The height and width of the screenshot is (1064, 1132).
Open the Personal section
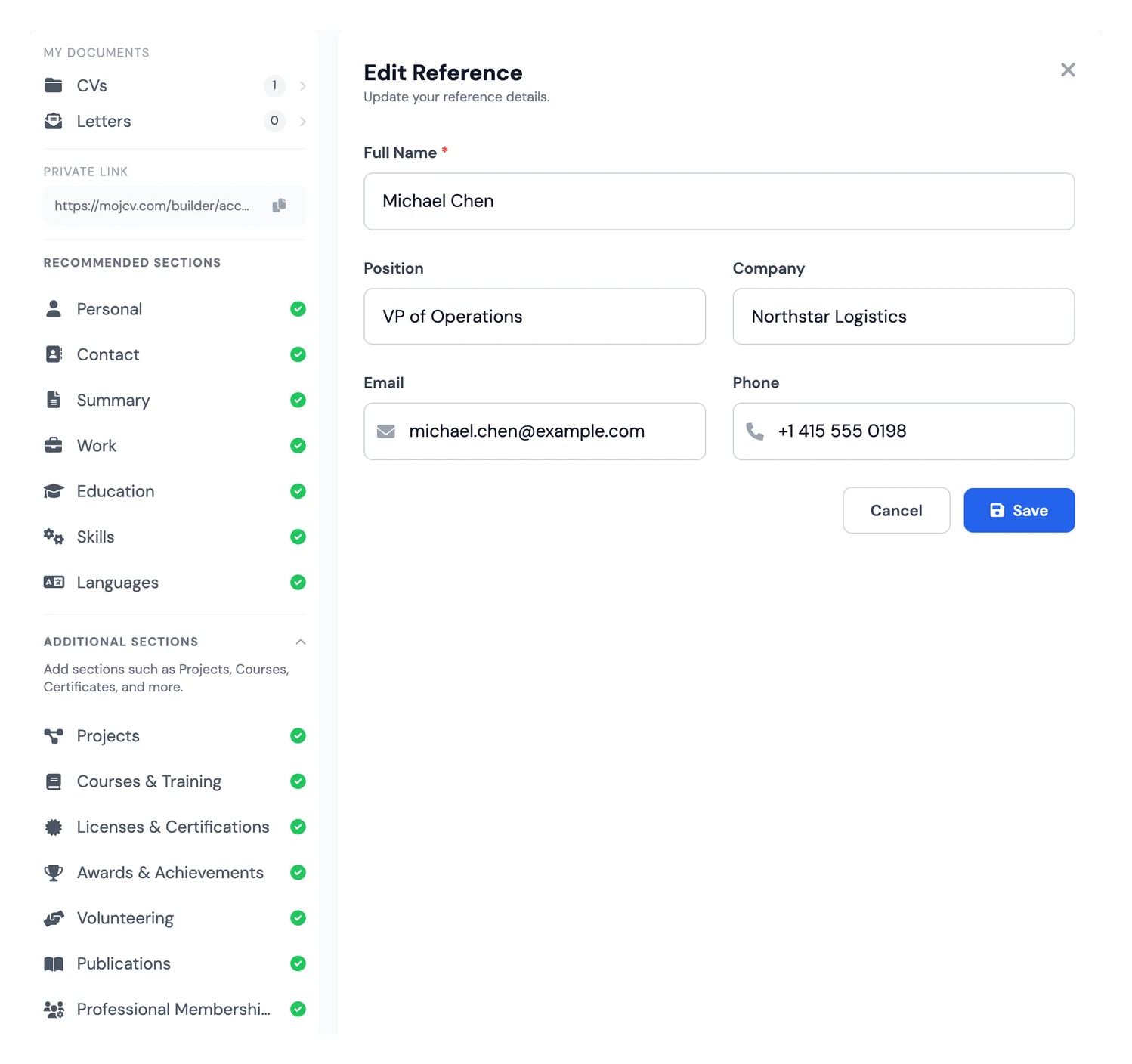coord(175,309)
